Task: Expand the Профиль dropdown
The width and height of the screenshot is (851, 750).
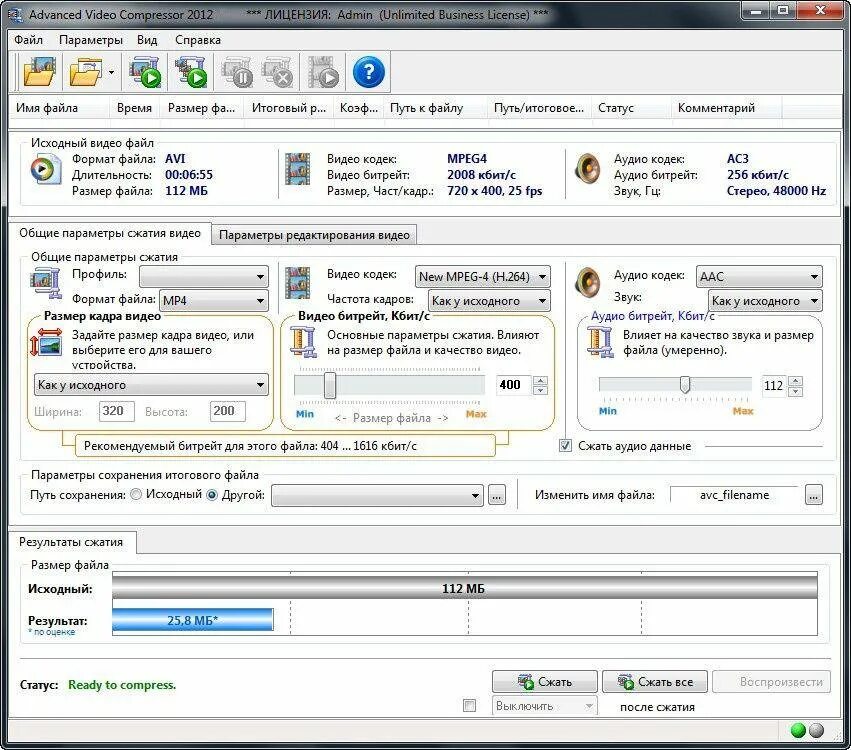Action: 204,276
